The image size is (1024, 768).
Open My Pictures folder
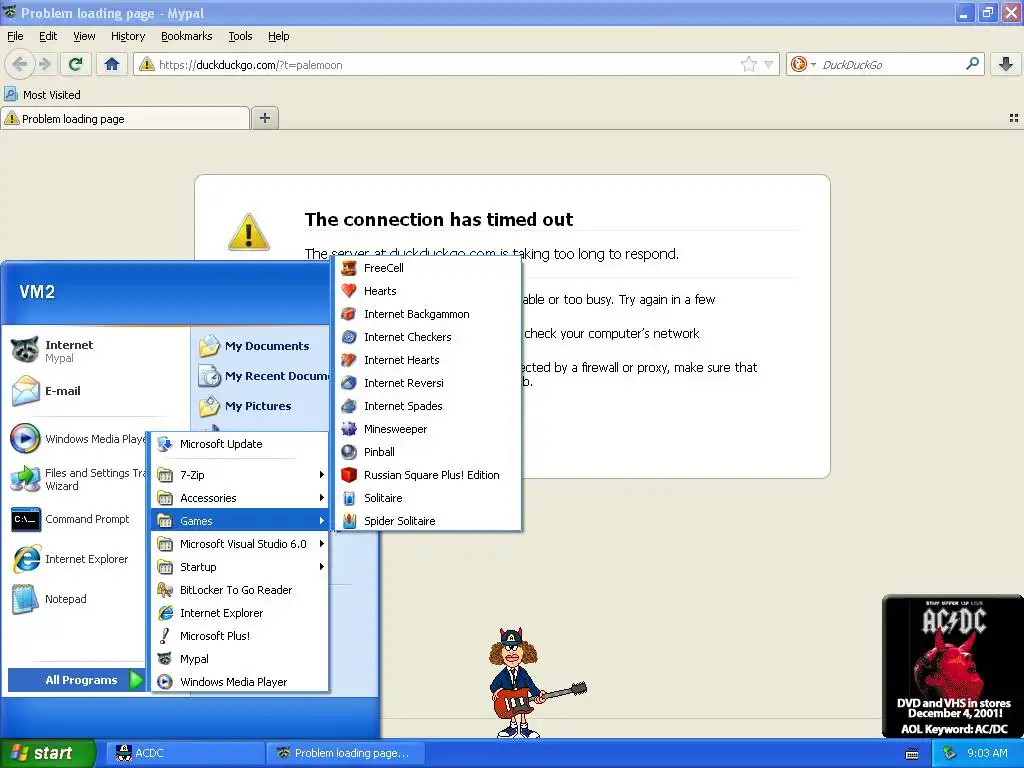(261, 406)
